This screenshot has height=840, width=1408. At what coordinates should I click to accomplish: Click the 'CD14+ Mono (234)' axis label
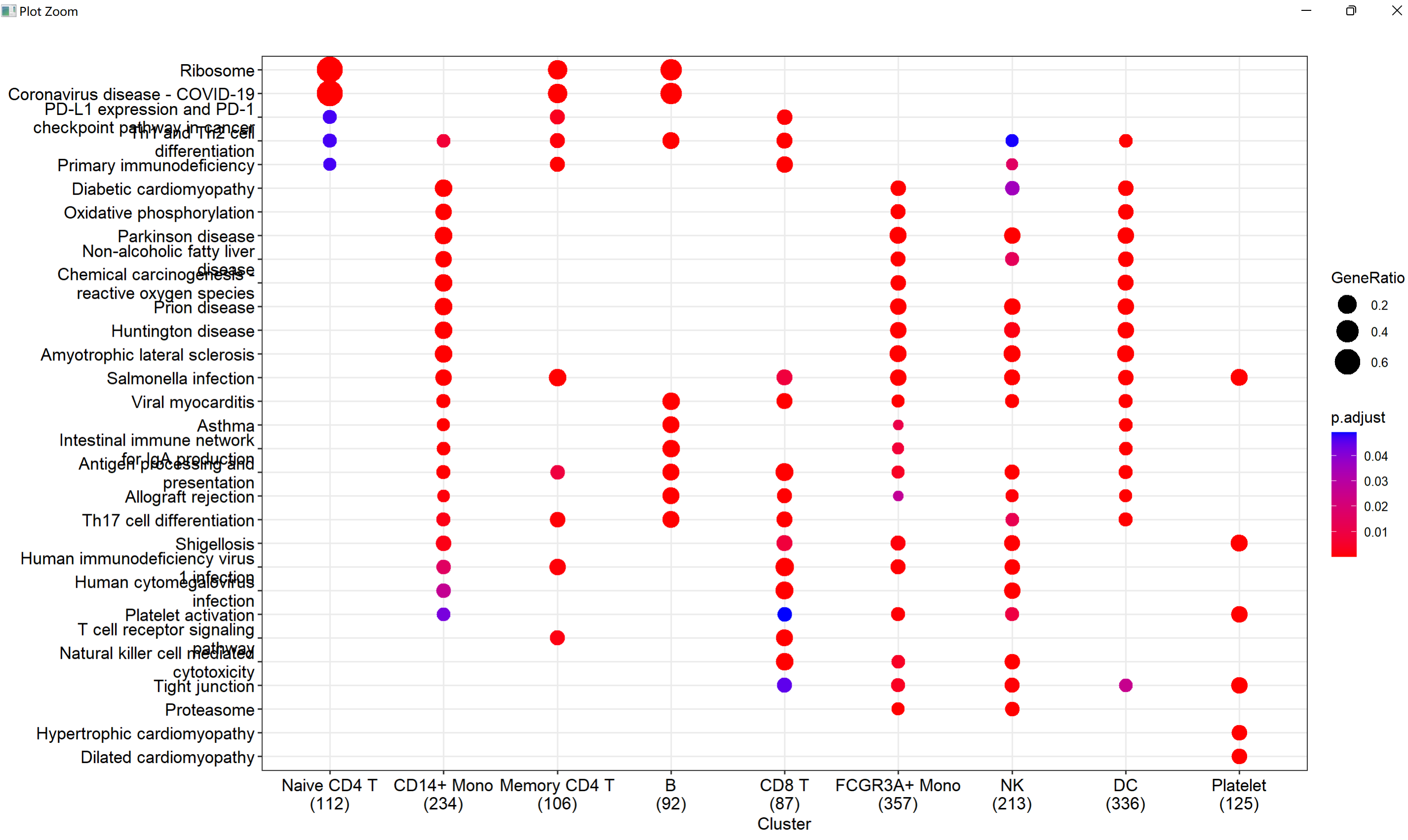tap(443, 794)
